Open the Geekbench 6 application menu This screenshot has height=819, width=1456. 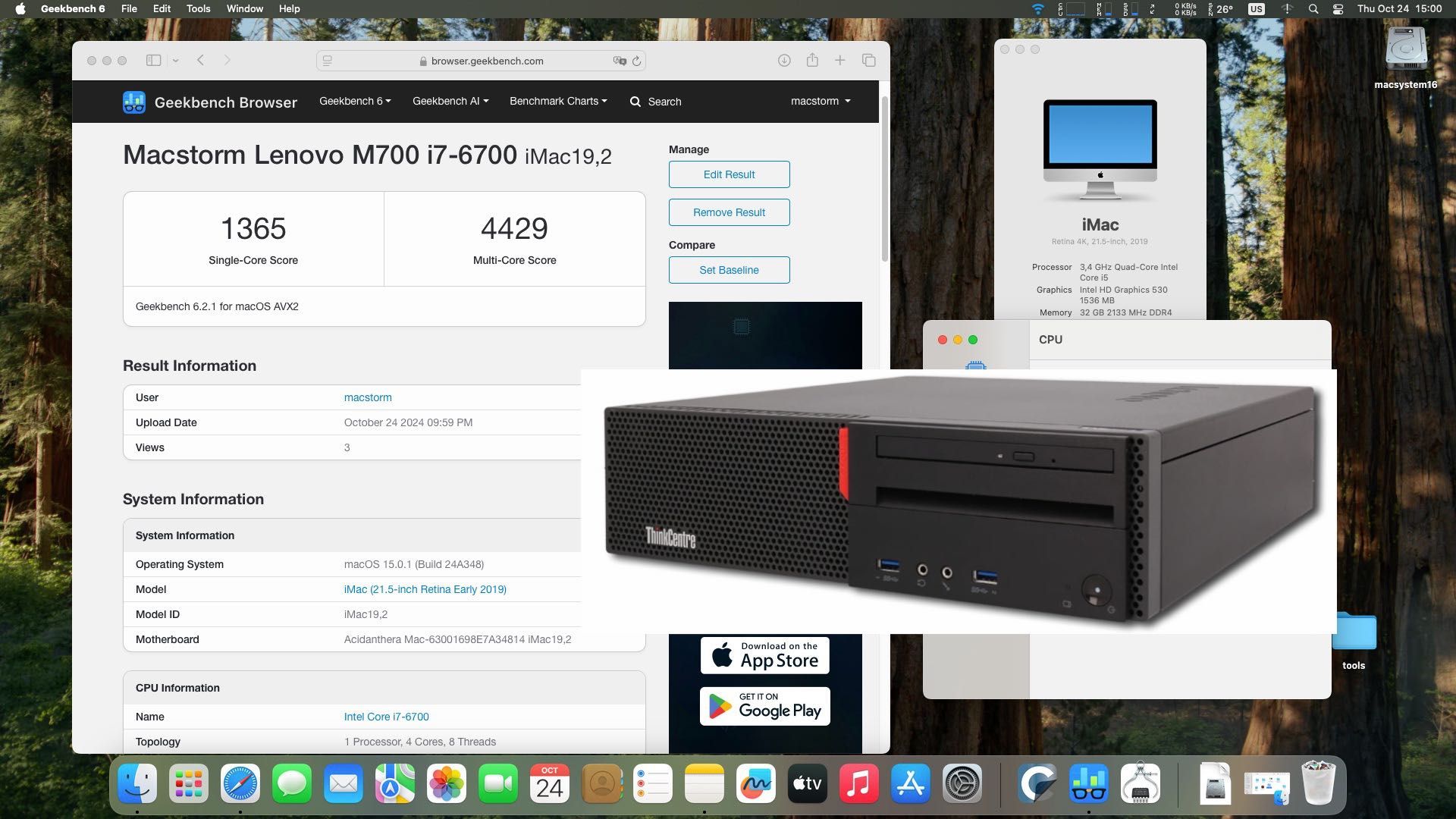(x=73, y=9)
